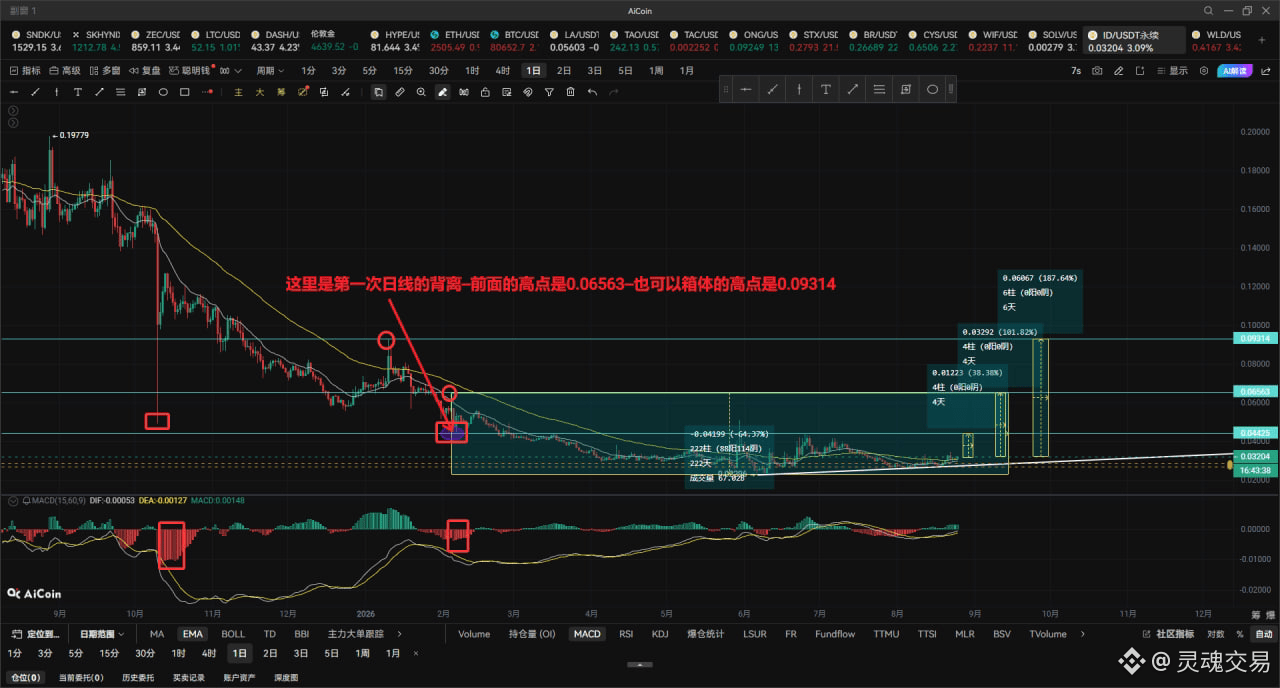Select the ellipse drawing tool in left toolbar
Screen dimensions: 1280x688
tap(163, 92)
